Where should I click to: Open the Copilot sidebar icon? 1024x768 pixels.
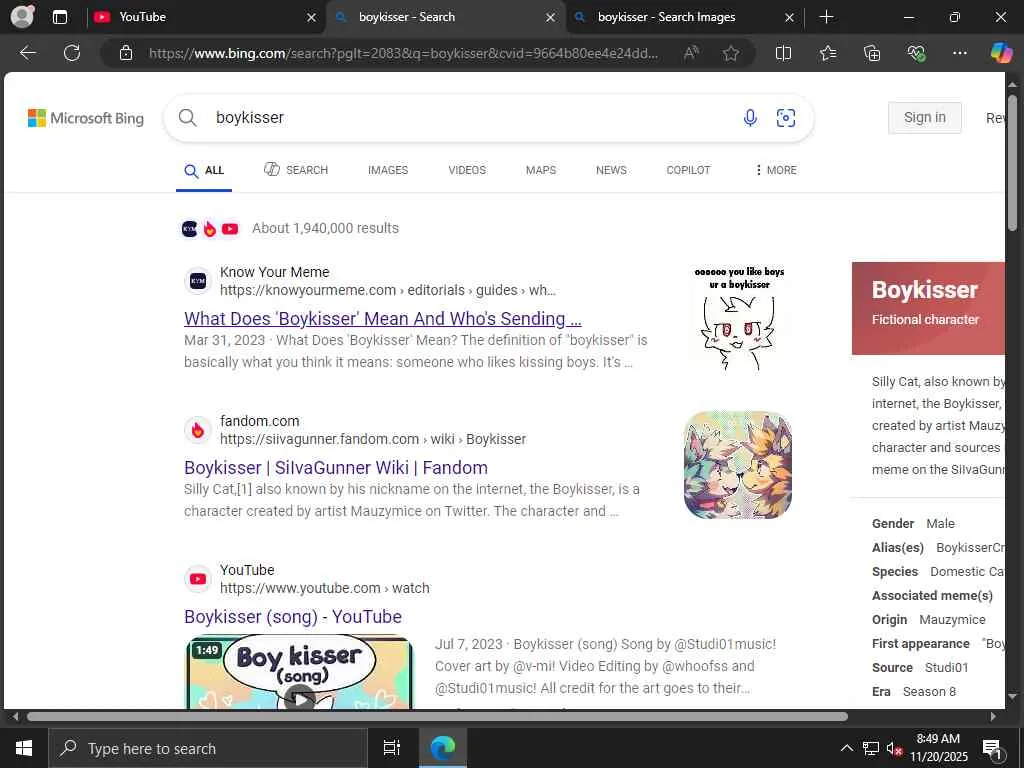1000,53
